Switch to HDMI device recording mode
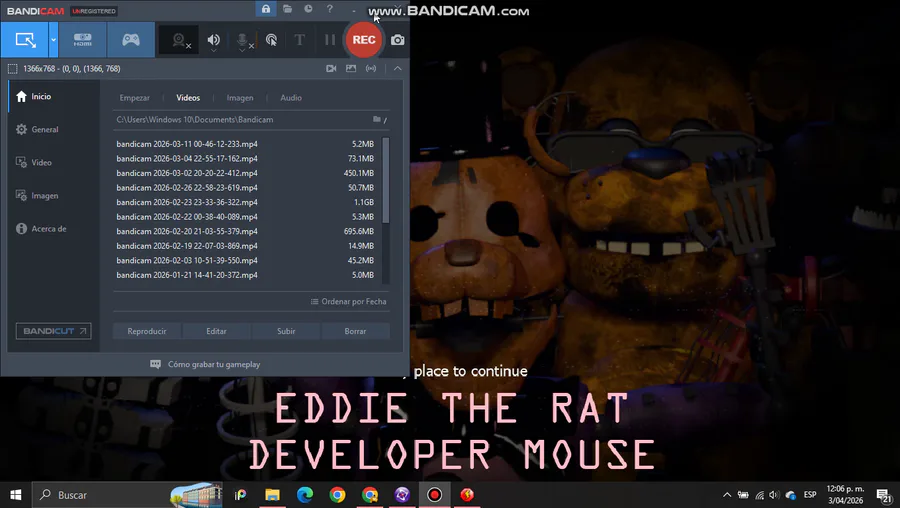This screenshot has height=508, width=900. click(83, 40)
